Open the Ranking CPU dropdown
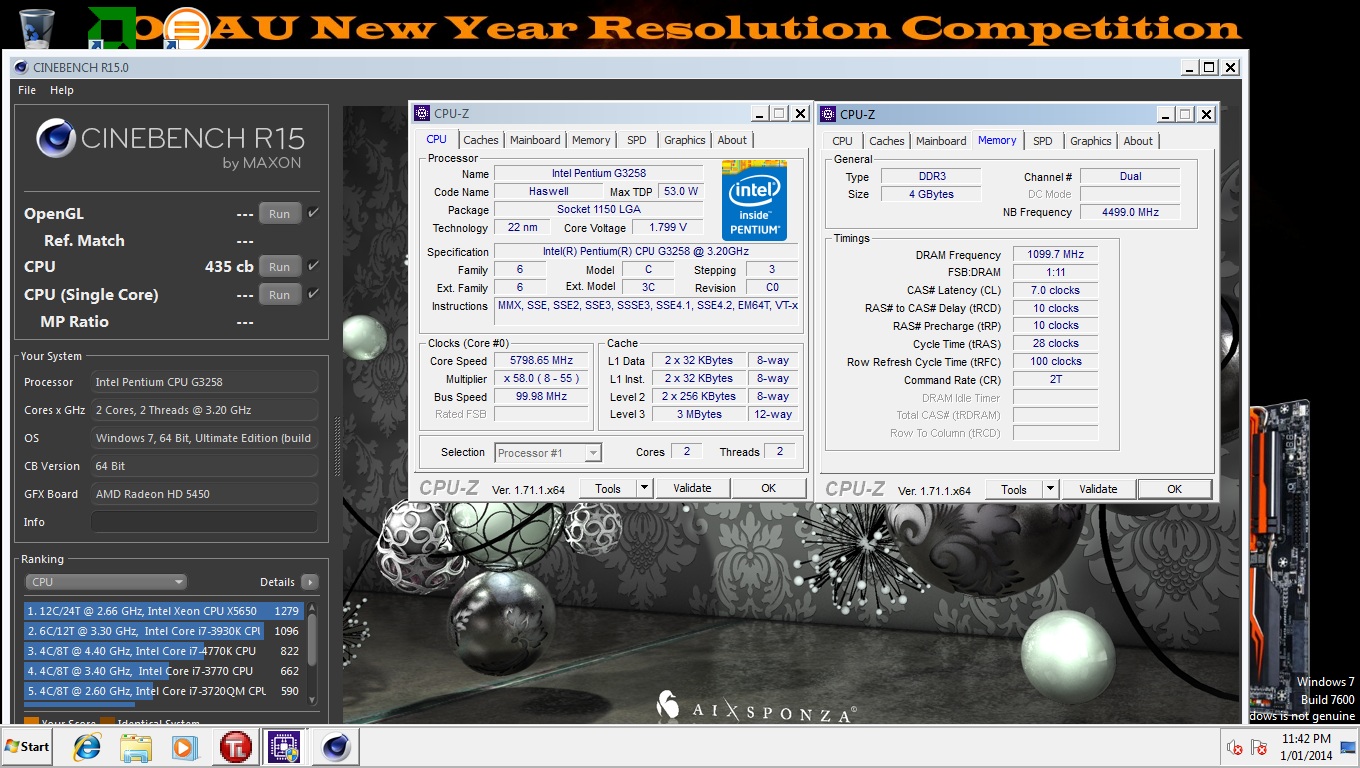The height and width of the screenshot is (768, 1360). pyautogui.click(x=105, y=581)
